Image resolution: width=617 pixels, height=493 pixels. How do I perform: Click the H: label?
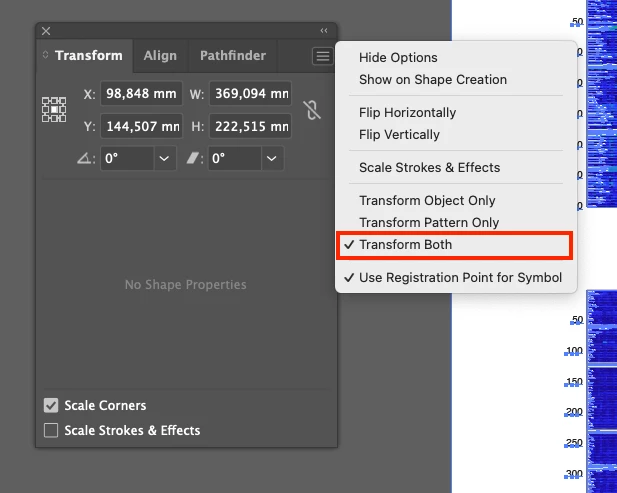click(198, 127)
